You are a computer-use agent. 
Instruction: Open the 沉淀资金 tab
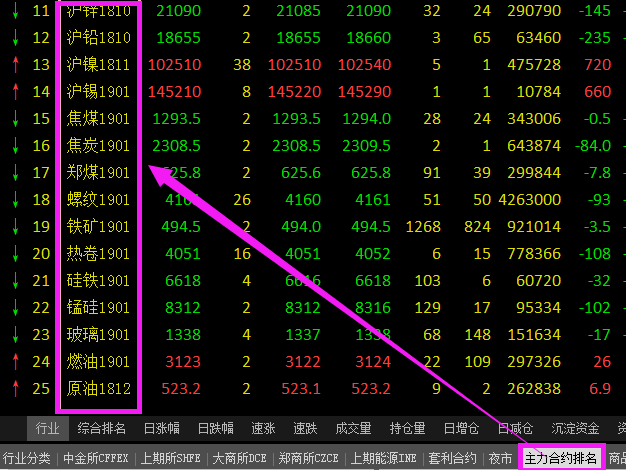coord(575,428)
